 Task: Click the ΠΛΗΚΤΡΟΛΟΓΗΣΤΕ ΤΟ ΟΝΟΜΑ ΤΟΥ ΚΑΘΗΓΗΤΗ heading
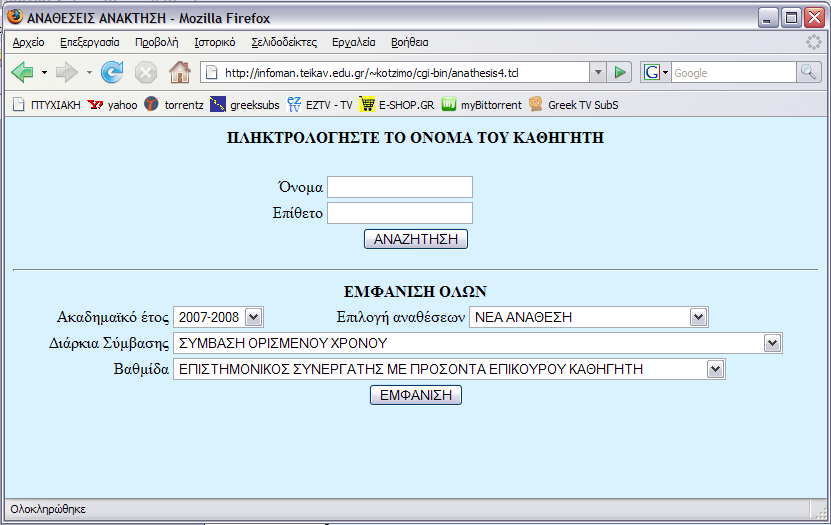pos(416,138)
